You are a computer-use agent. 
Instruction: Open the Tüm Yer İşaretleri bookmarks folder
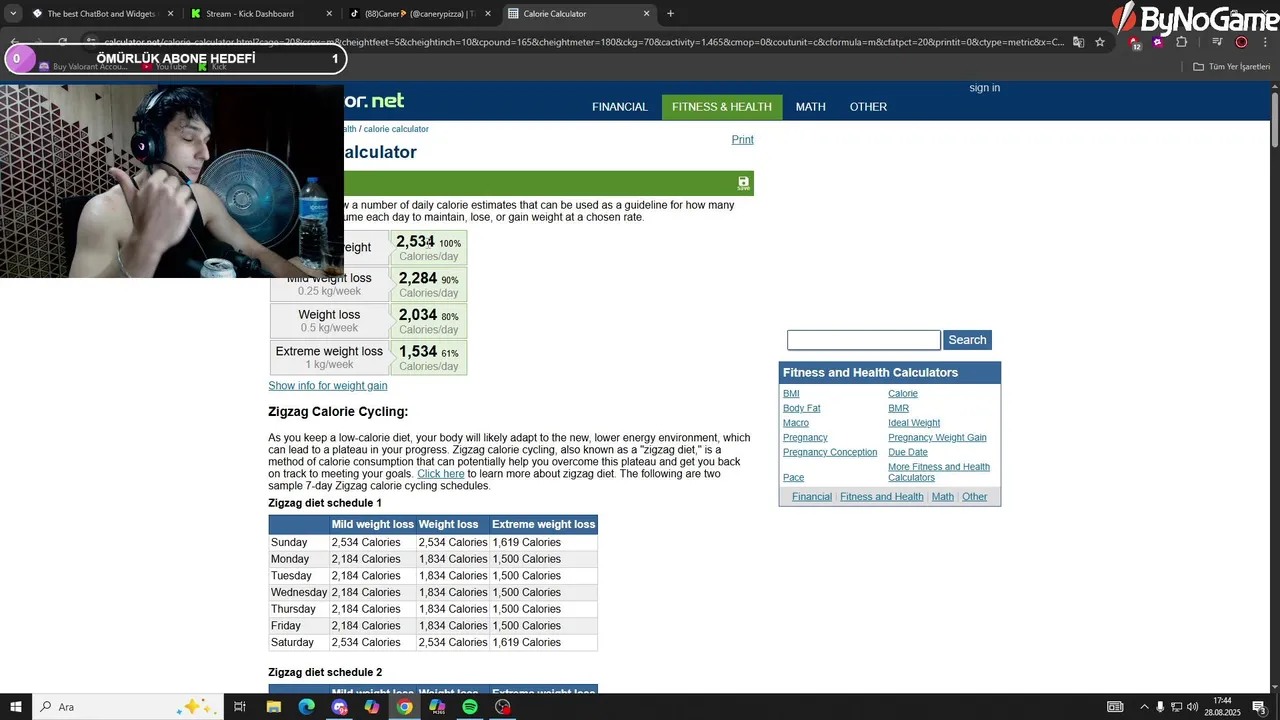1231,67
